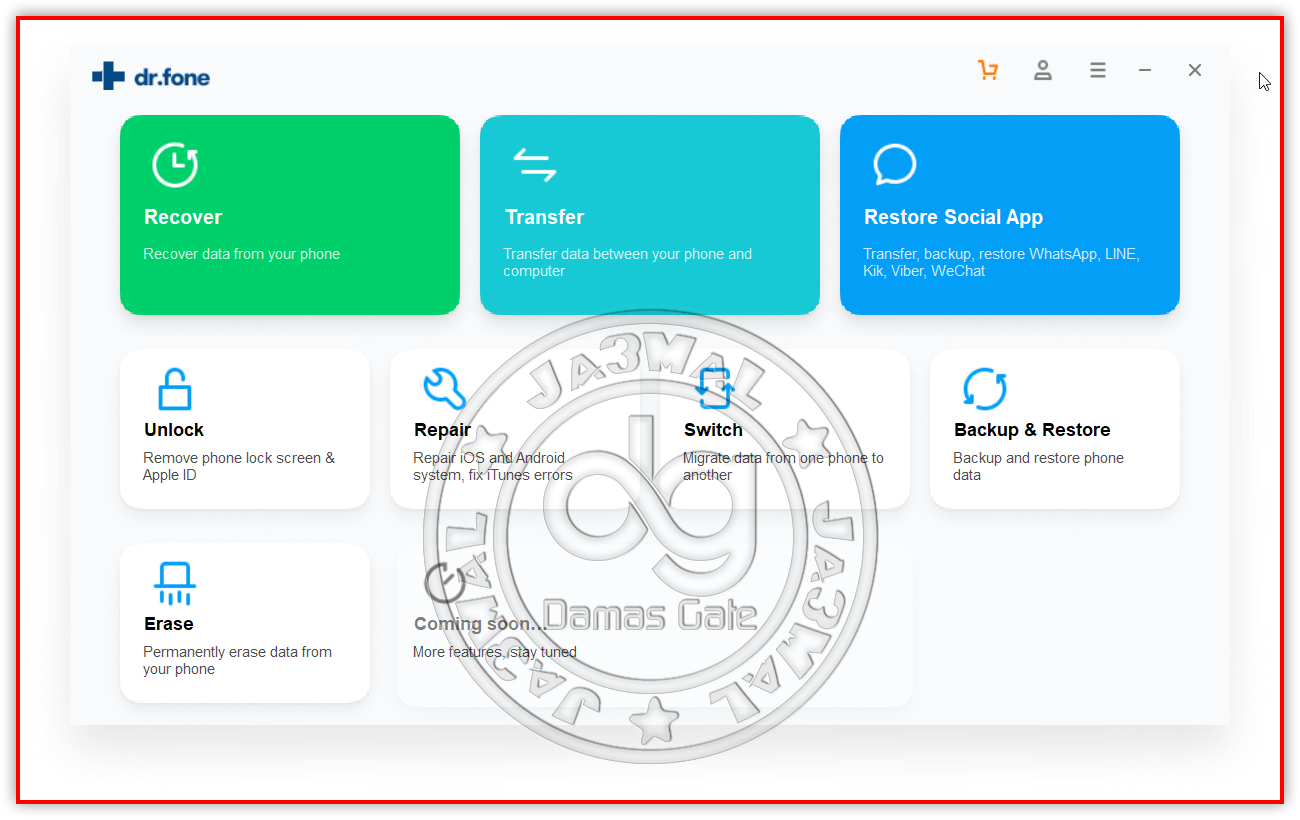Viewport: 1300px width, 820px height.
Task: Open the user account icon
Action: point(1043,70)
